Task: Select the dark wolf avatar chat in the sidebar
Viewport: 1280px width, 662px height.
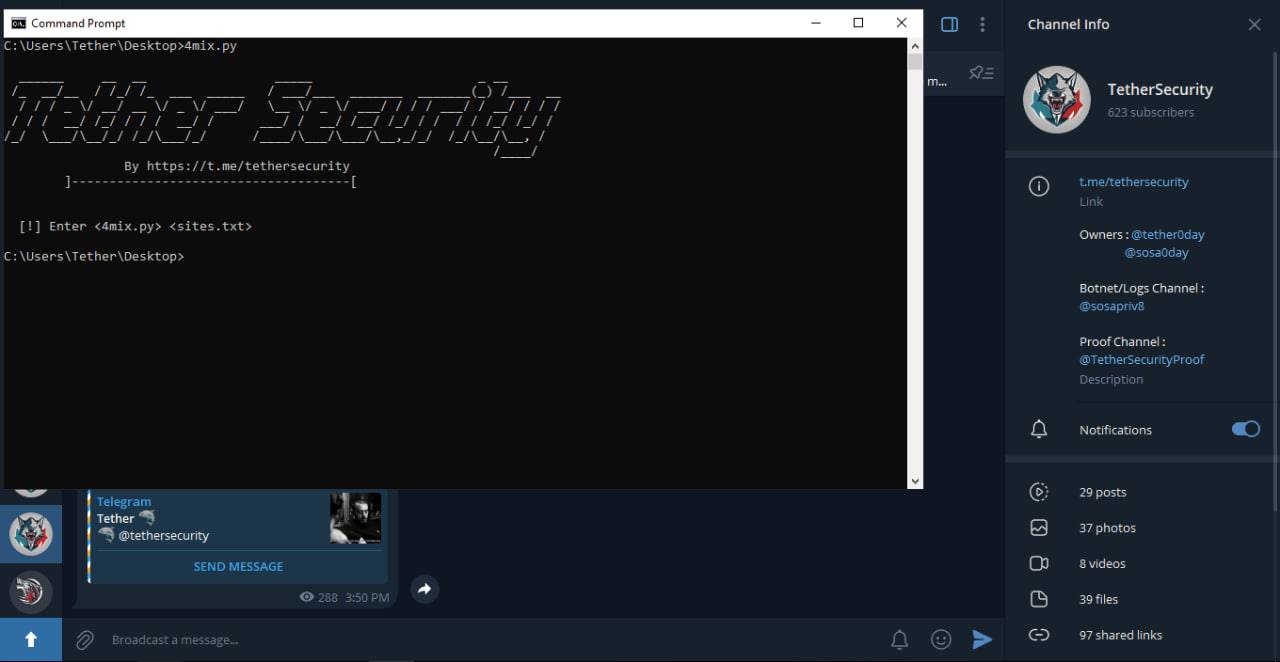Action: point(31,591)
